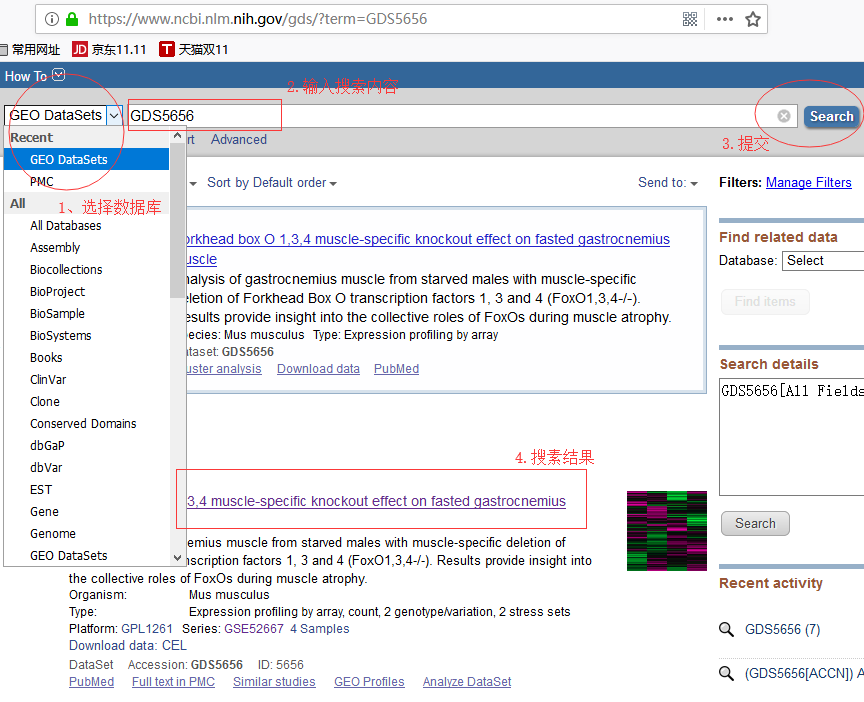Bookmark this page with the star icon
The height and width of the screenshot is (702, 864).
pyautogui.click(x=753, y=19)
